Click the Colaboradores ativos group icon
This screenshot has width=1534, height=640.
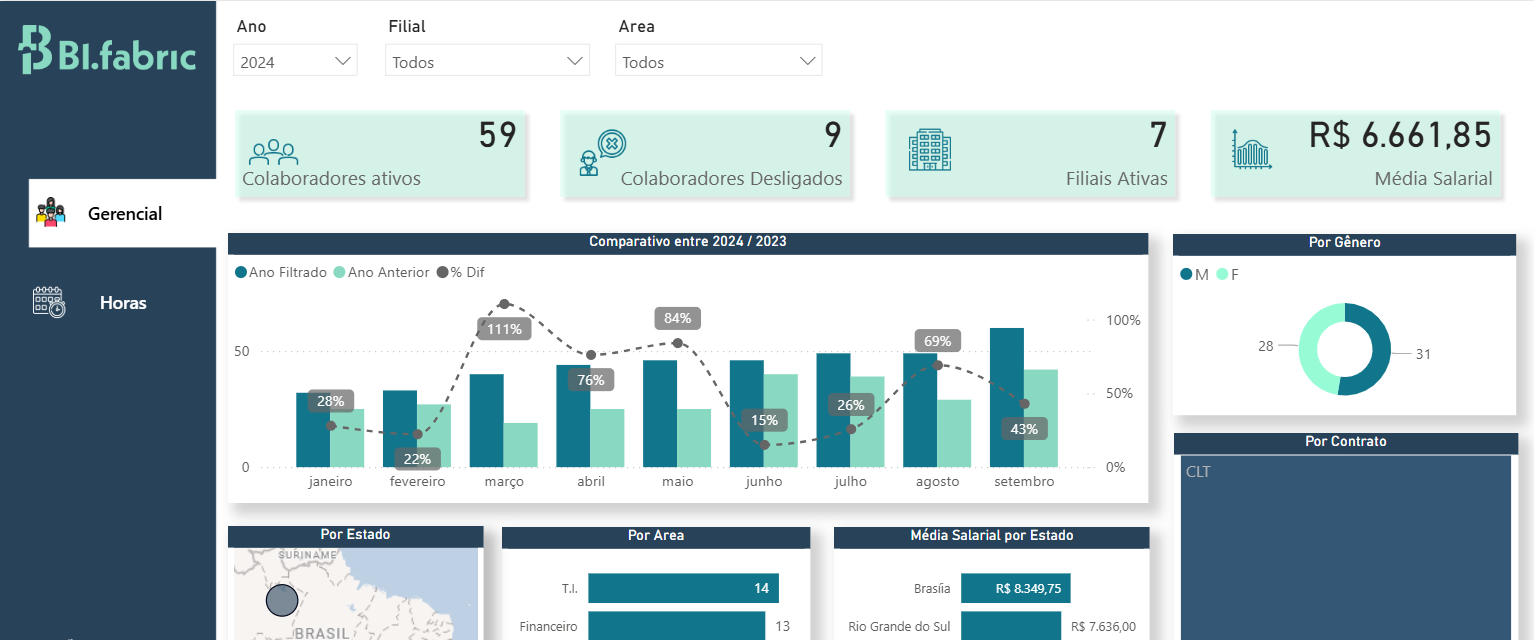[x=273, y=152]
